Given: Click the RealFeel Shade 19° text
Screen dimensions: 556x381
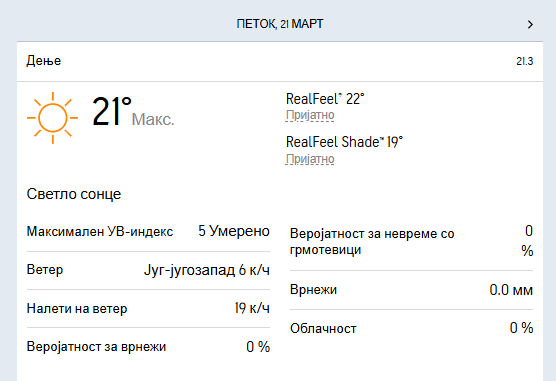Looking at the screenshot, I should point(344,142).
